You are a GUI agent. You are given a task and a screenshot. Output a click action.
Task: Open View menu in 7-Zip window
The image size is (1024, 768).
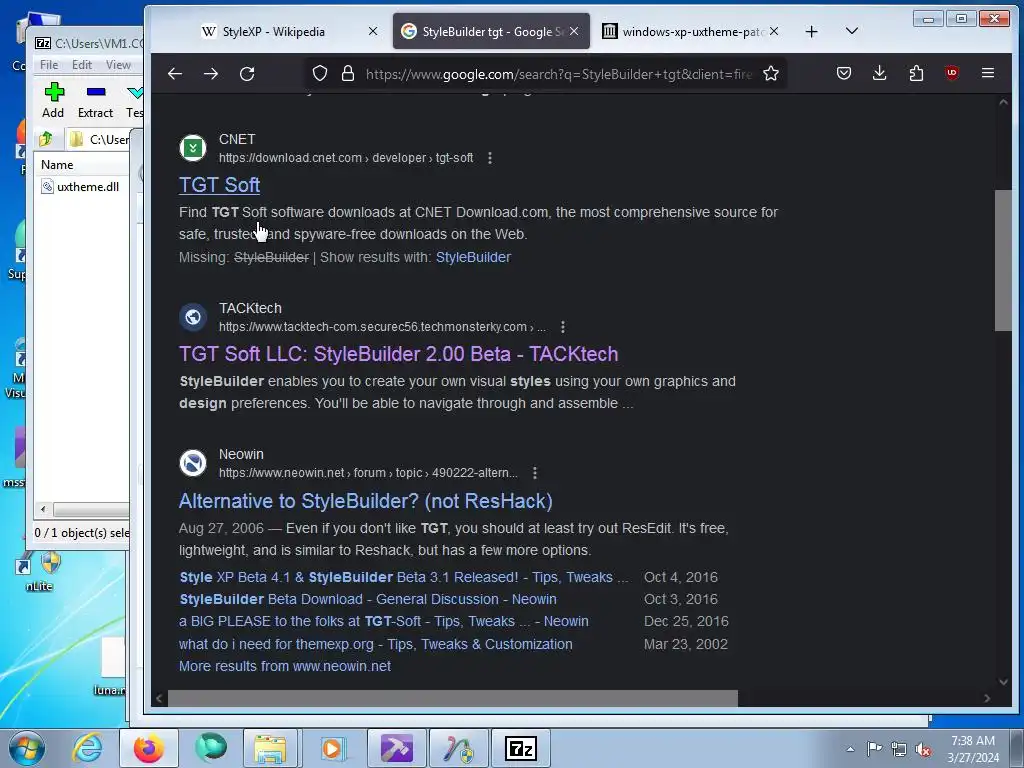click(118, 65)
